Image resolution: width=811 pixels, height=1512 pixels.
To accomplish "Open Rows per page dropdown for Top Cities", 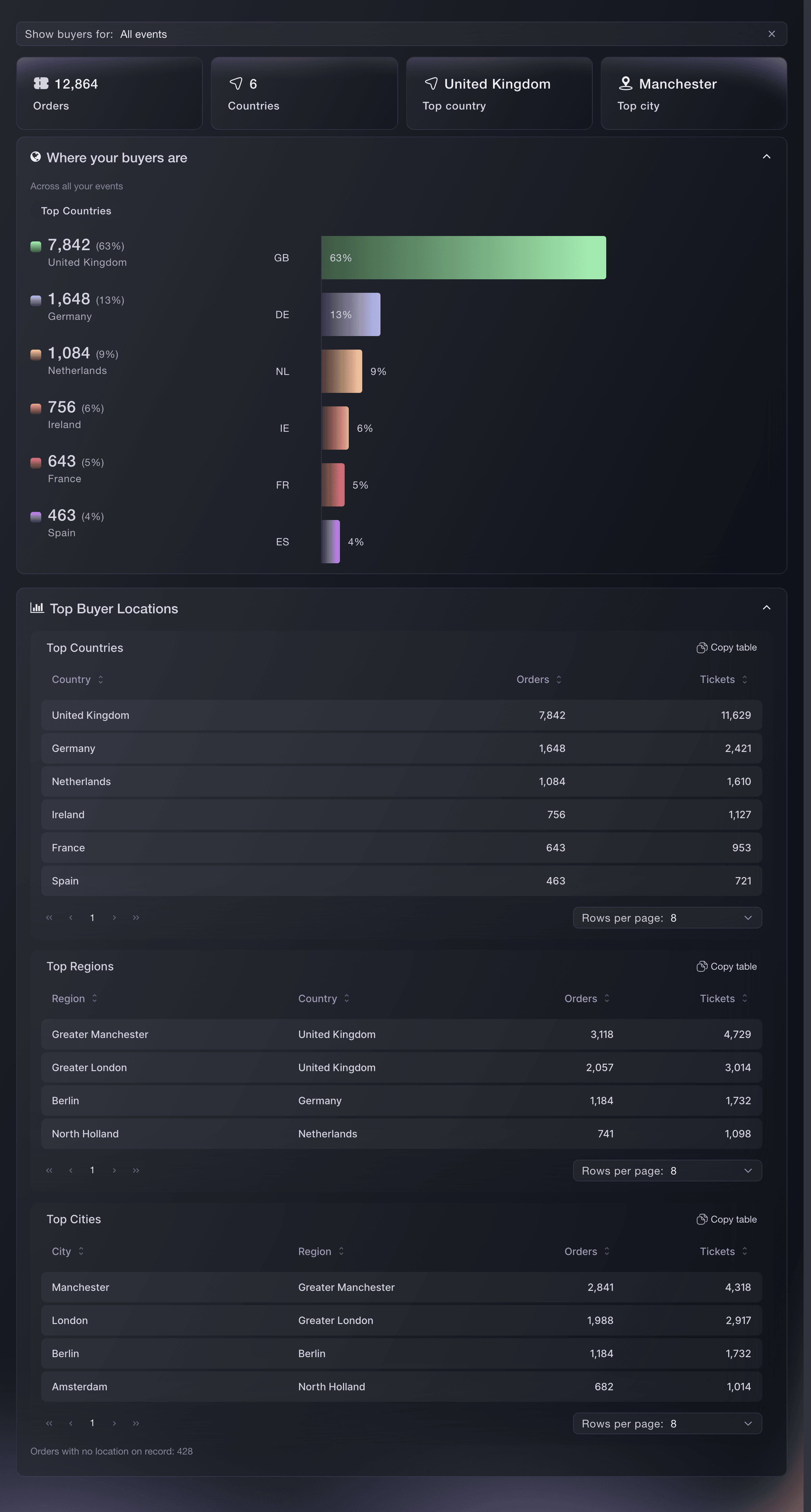I will pyautogui.click(x=667, y=1423).
